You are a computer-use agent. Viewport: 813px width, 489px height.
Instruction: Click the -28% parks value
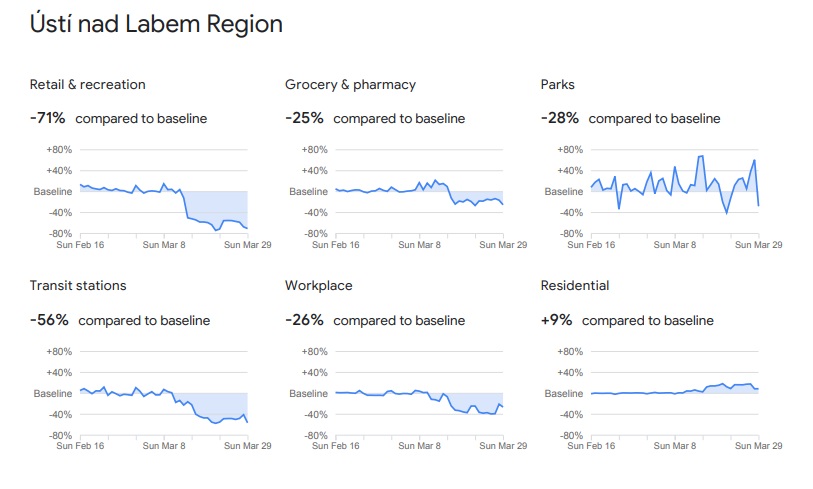click(x=560, y=119)
